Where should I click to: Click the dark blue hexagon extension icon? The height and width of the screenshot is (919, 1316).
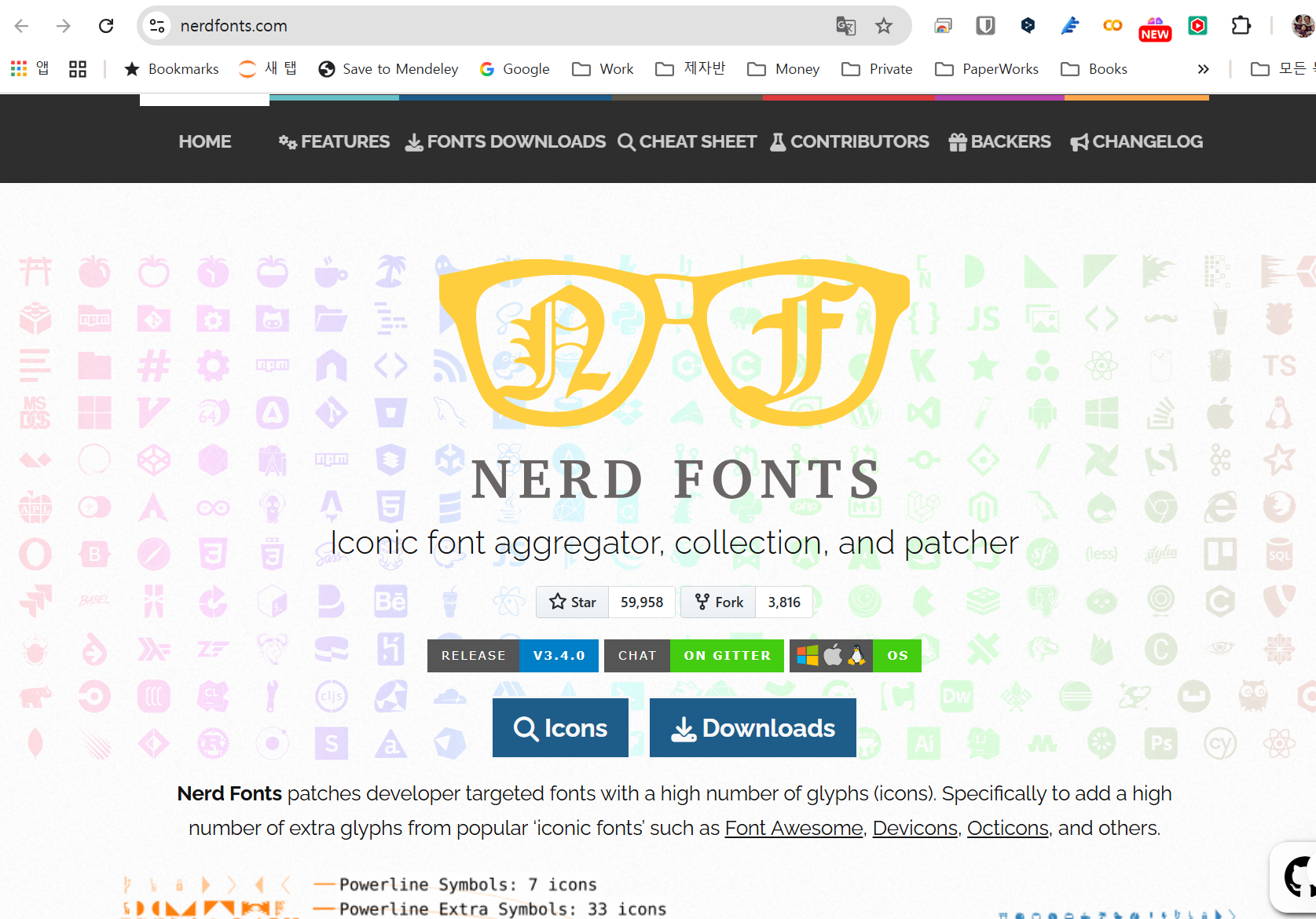click(1028, 26)
